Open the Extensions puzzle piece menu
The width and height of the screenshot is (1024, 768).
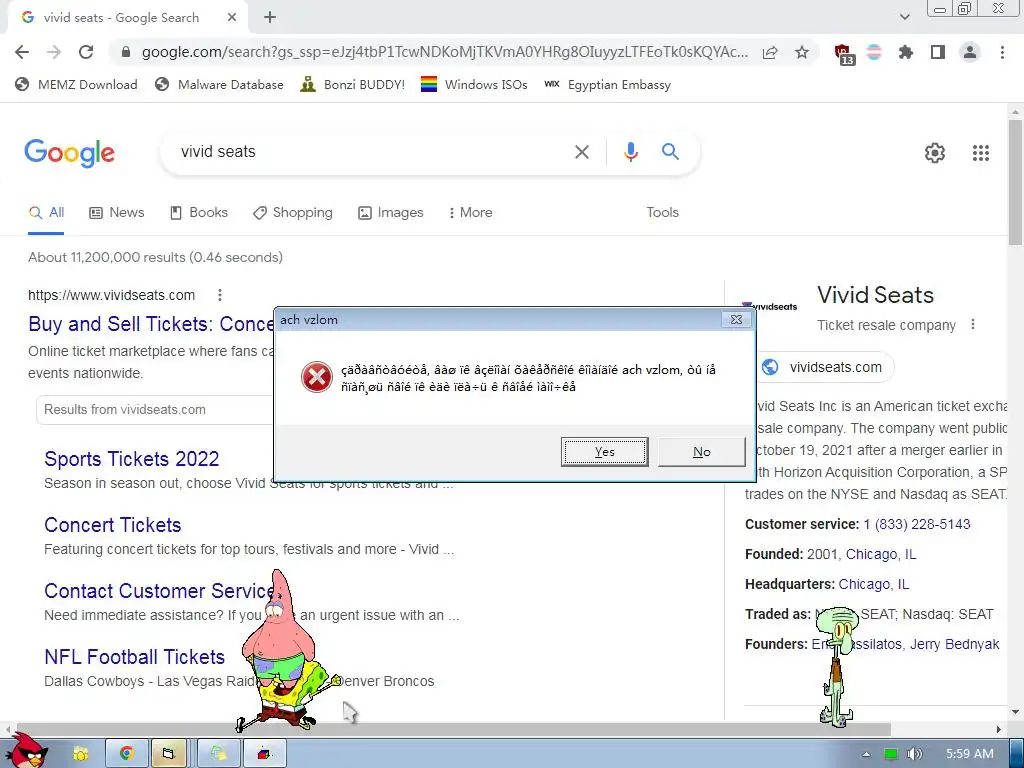click(906, 52)
